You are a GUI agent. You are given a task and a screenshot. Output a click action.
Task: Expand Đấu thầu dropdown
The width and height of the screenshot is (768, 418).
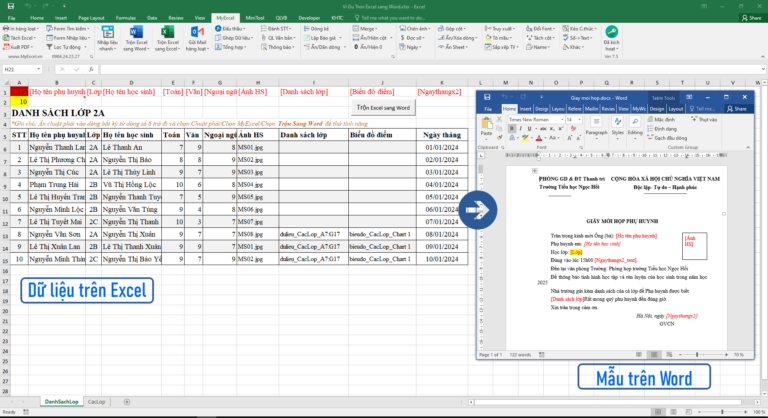[x=243, y=29]
